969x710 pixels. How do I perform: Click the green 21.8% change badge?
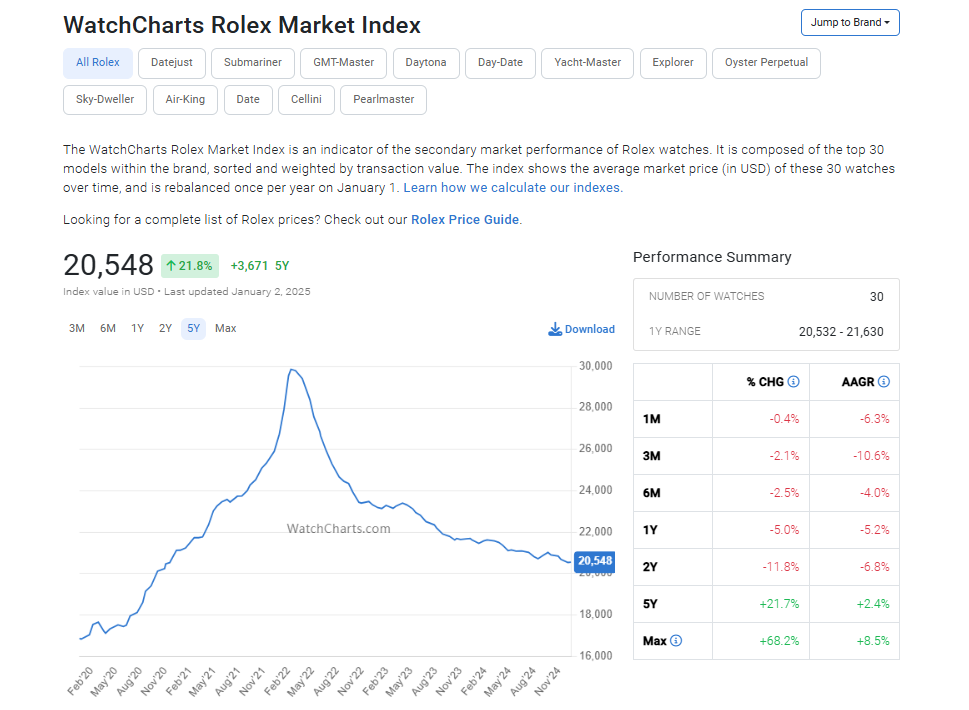coord(189,266)
